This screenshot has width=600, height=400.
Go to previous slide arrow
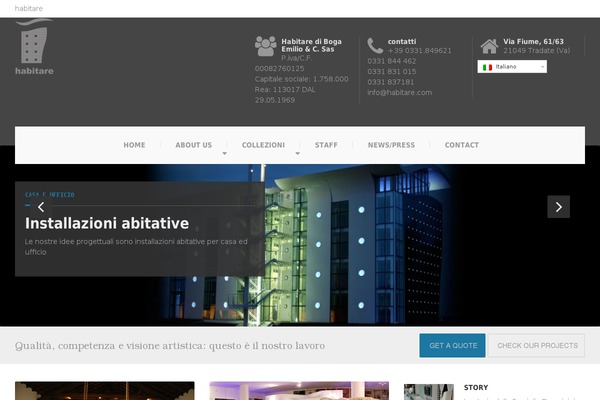pyautogui.click(x=41, y=207)
